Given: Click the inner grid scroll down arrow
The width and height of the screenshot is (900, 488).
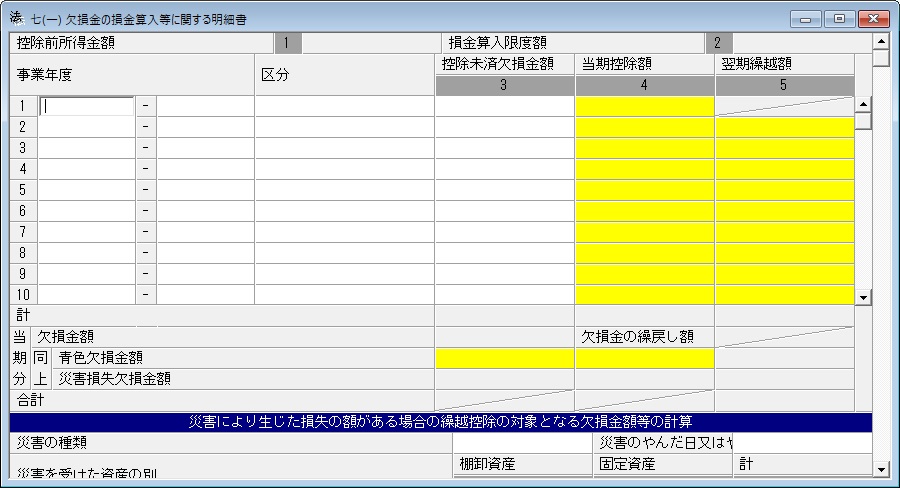Looking at the screenshot, I should coord(863,297).
